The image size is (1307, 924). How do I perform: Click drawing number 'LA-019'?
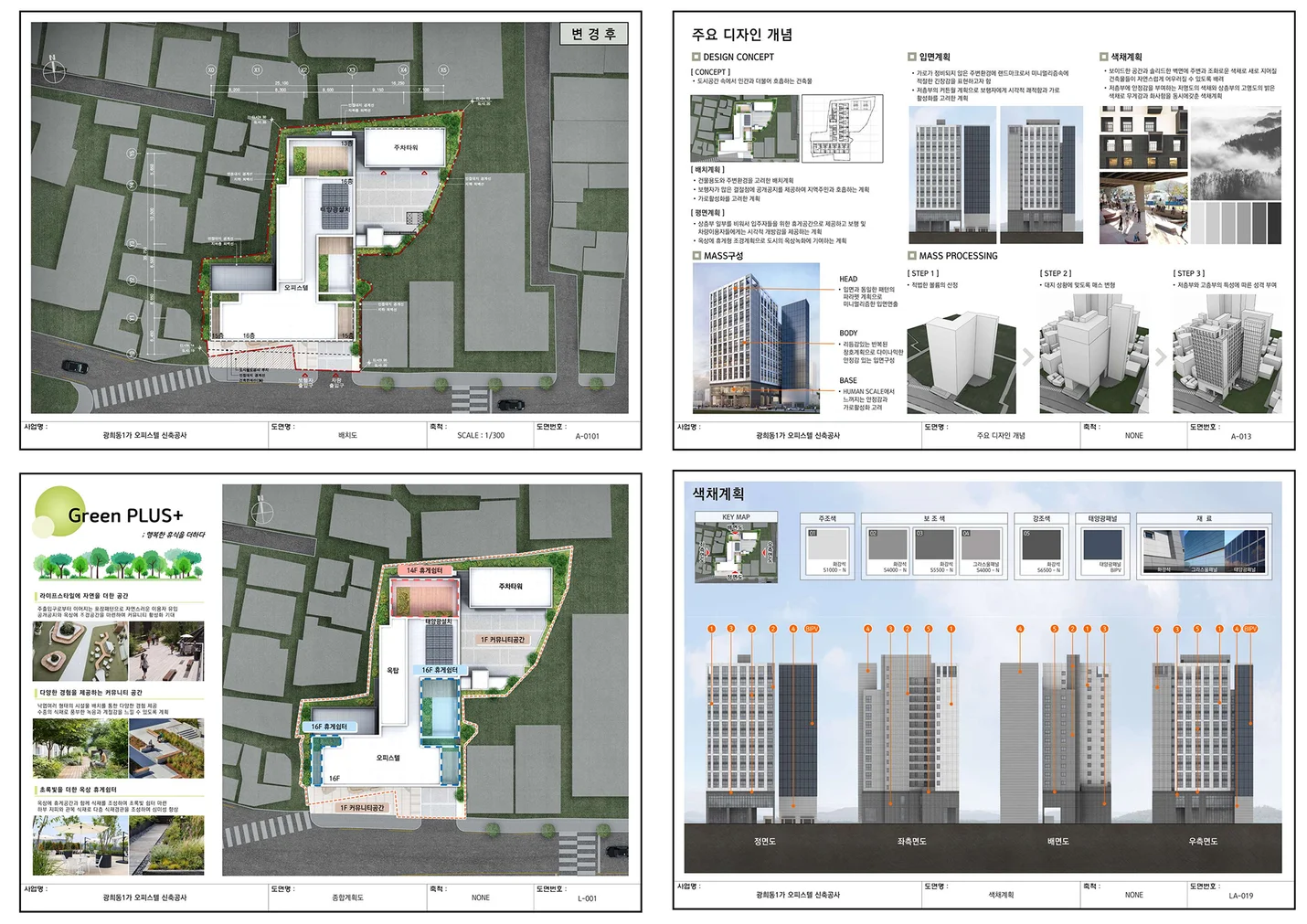[1240, 896]
